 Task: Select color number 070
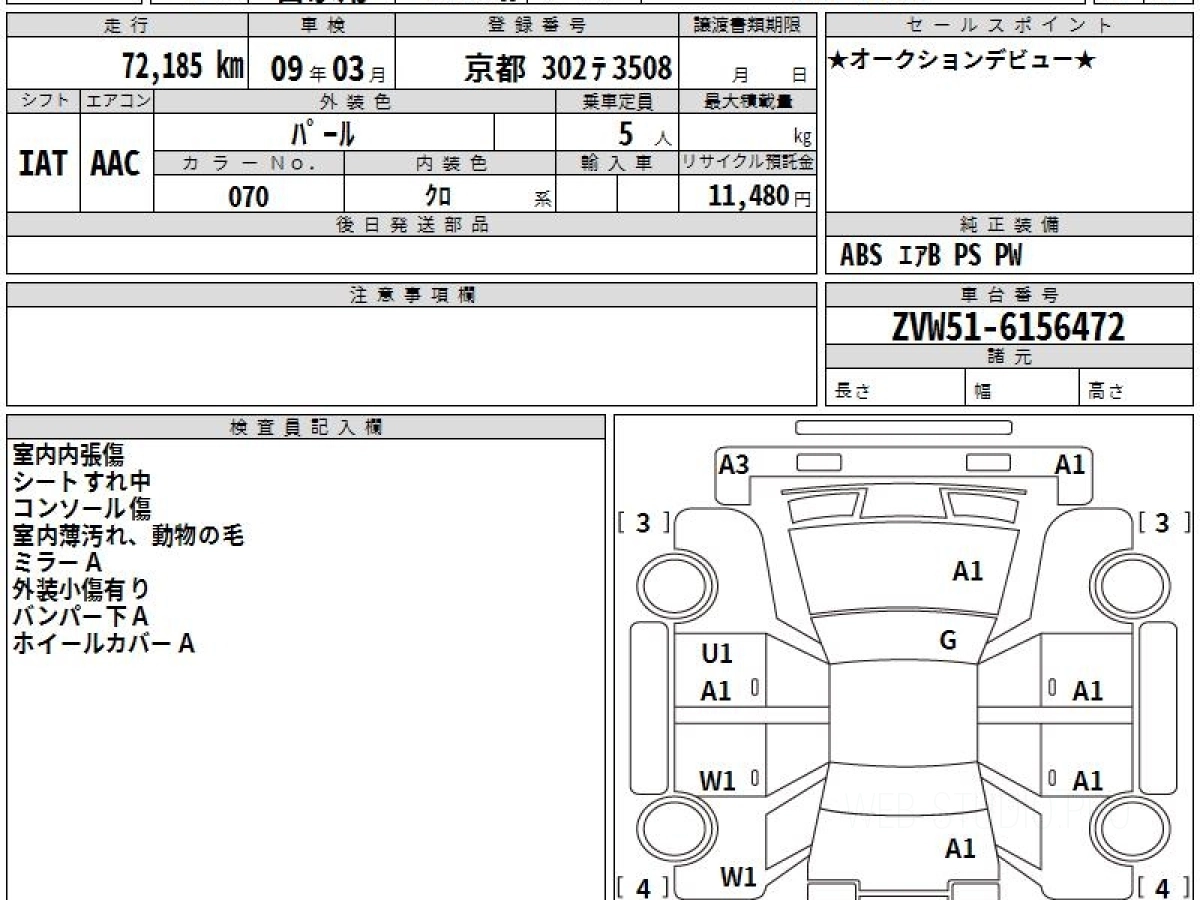(x=249, y=197)
